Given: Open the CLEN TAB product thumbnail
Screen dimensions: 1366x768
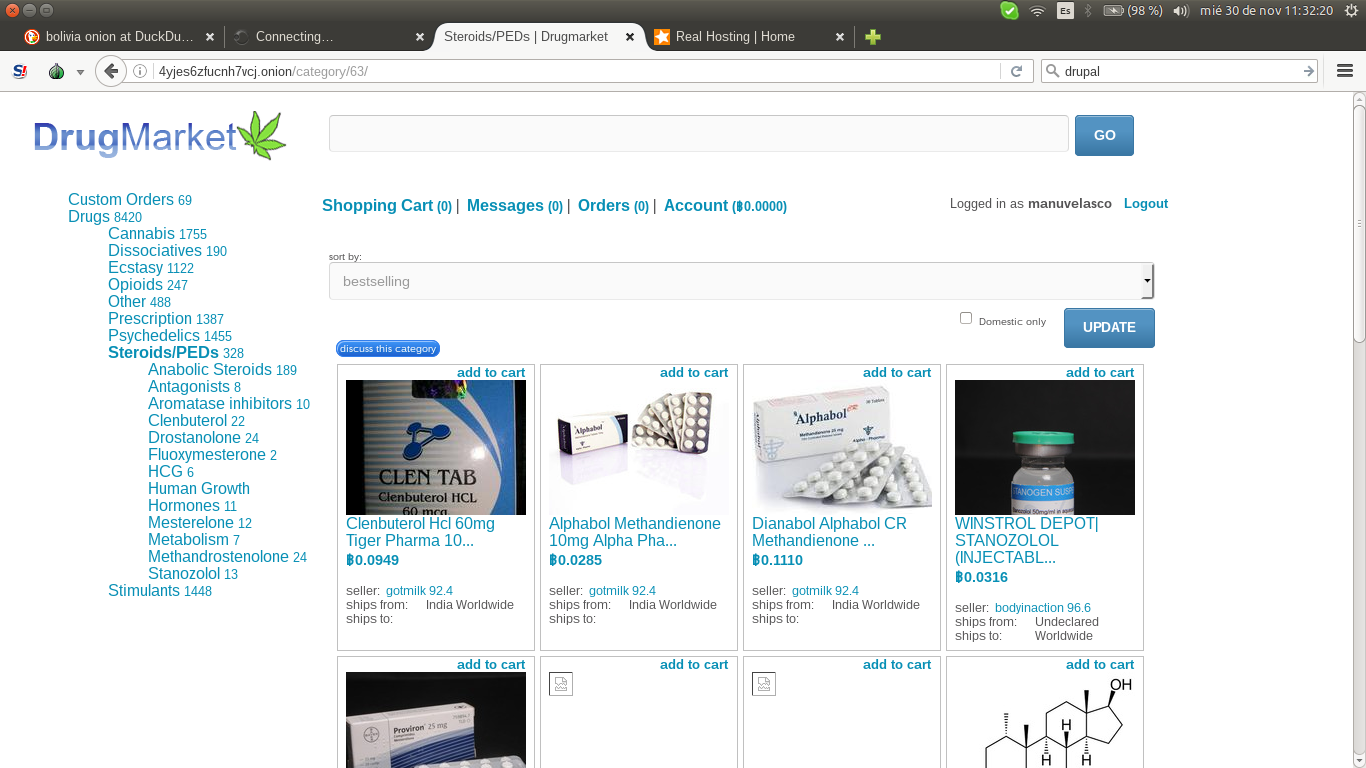Looking at the screenshot, I should point(436,447).
